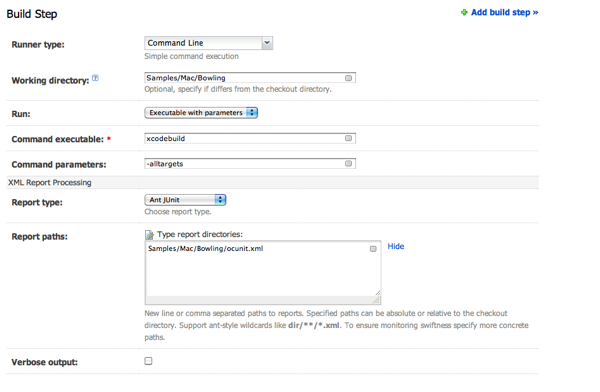
Task: Click the expand icon in Working directory field
Action: [x=348, y=78]
